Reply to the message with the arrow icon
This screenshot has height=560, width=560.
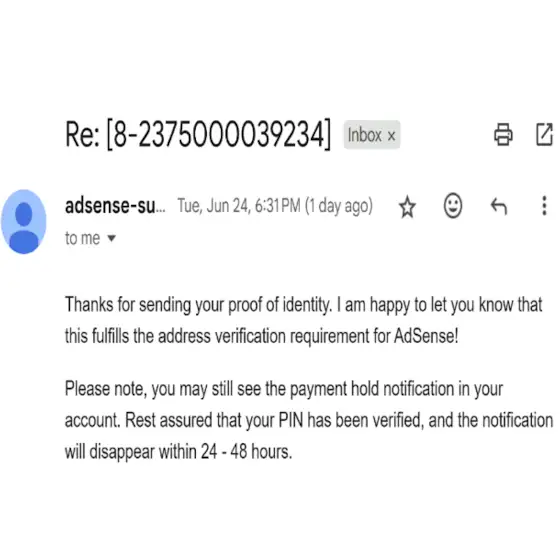point(499,206)
